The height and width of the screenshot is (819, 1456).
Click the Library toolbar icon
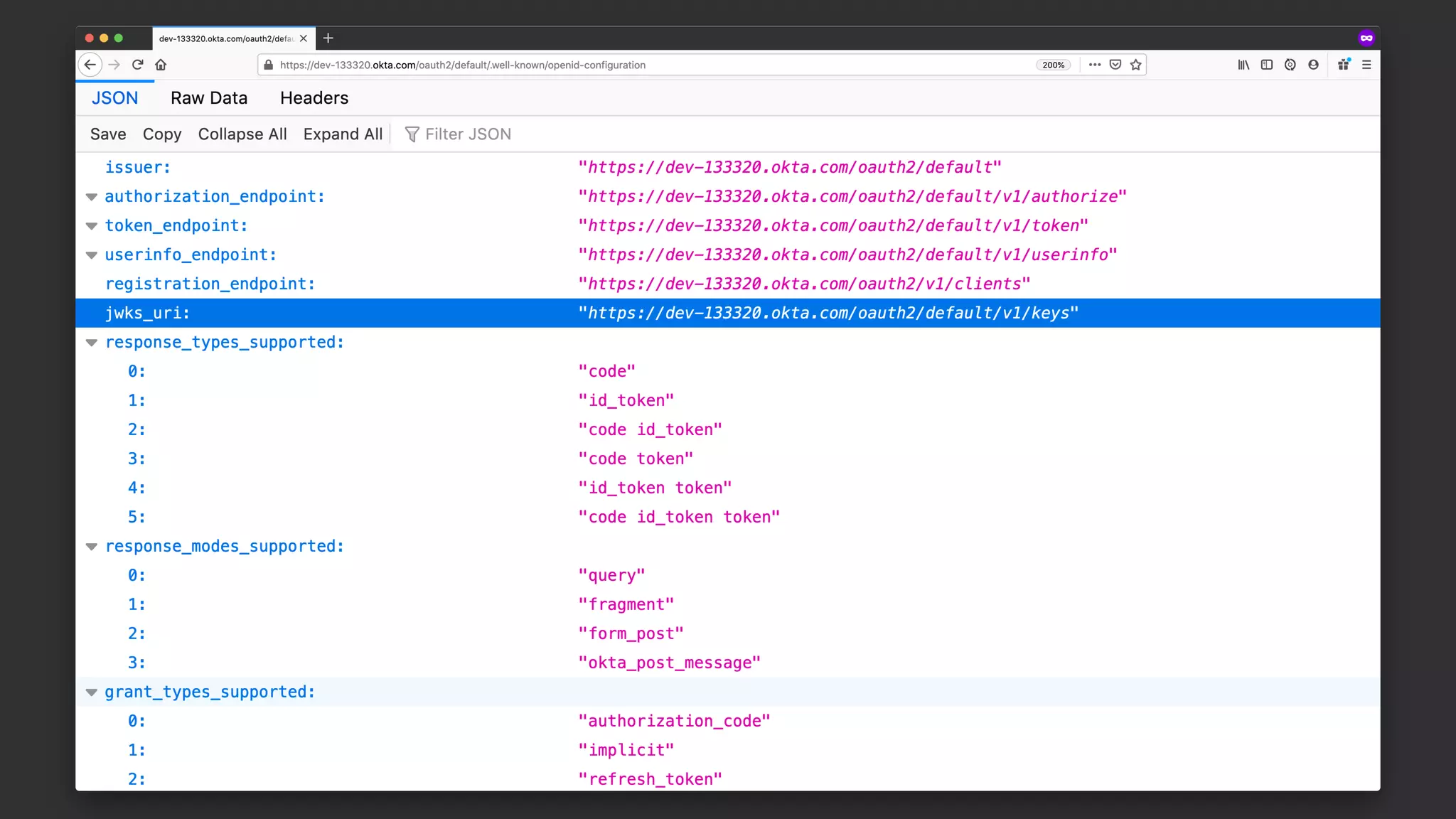point(1243,65)
